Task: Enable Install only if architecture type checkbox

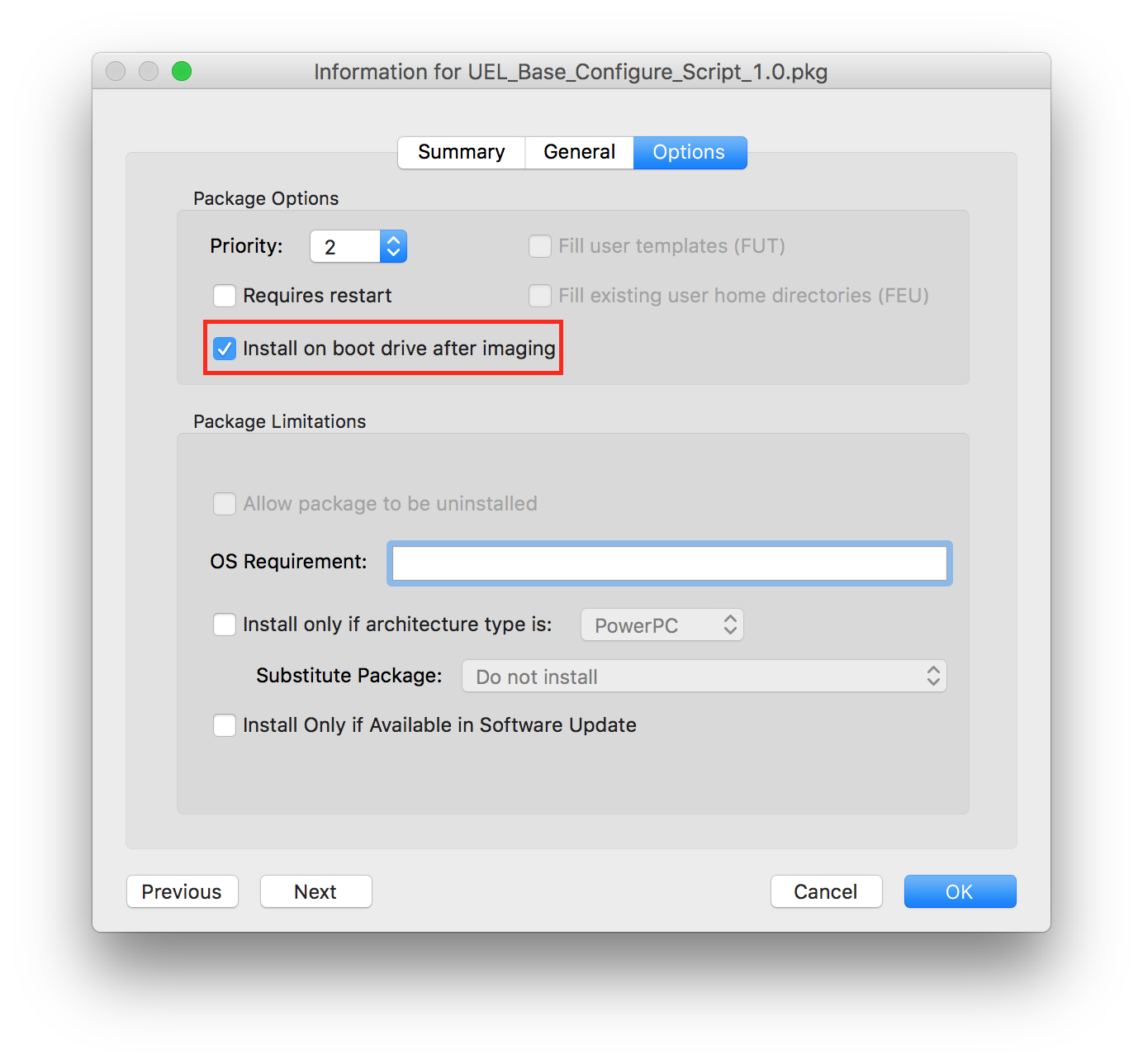Action: coord(225,625)
